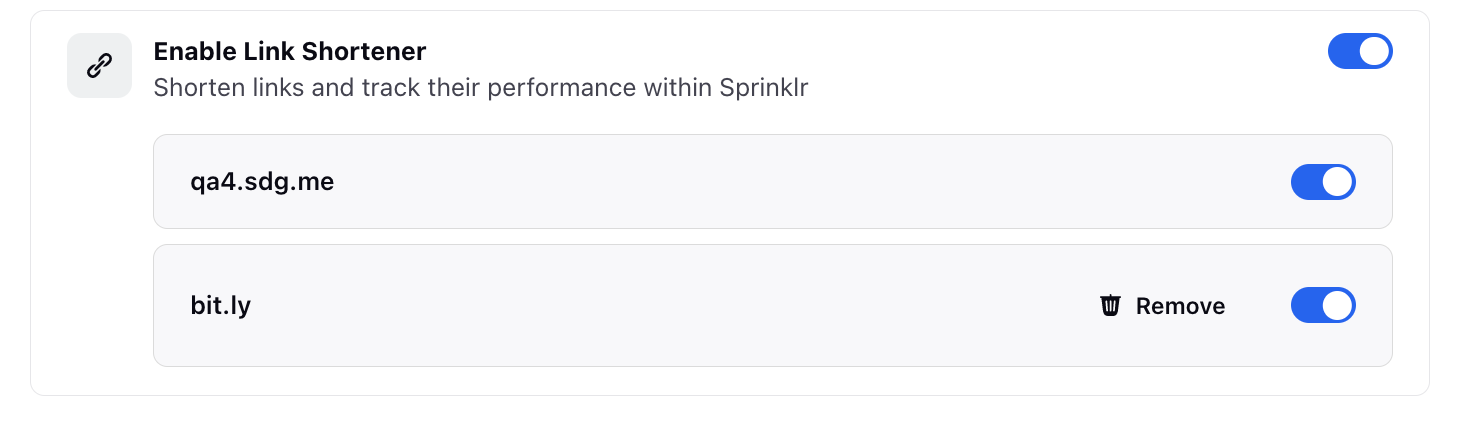Viewport: 1460px width, 422px height.
Task: Click the Enable Link Shortener heading
Action: (290, 51)
